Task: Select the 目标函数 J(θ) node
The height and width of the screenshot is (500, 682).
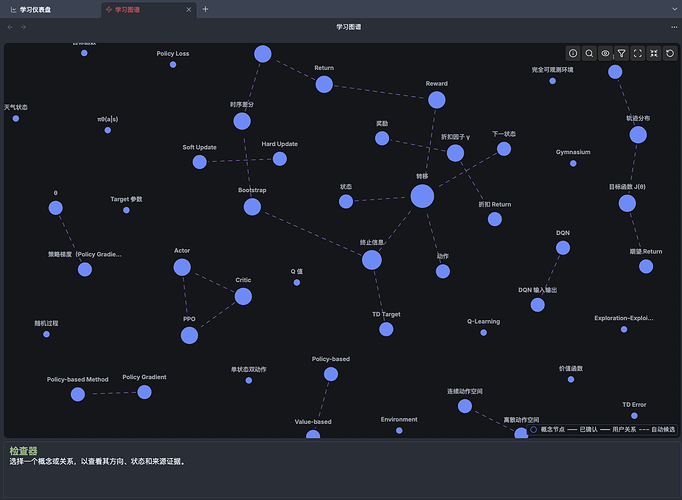Action: [x=627, y=203]
